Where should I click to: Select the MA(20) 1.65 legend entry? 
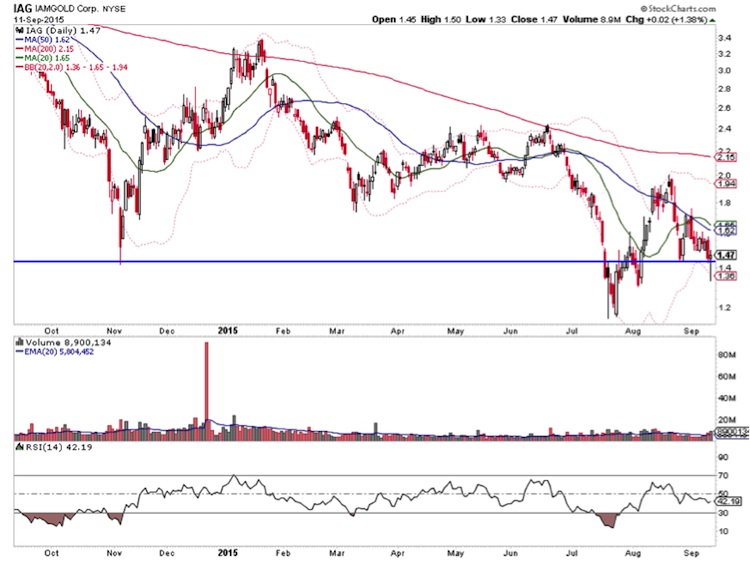point(43,58)
